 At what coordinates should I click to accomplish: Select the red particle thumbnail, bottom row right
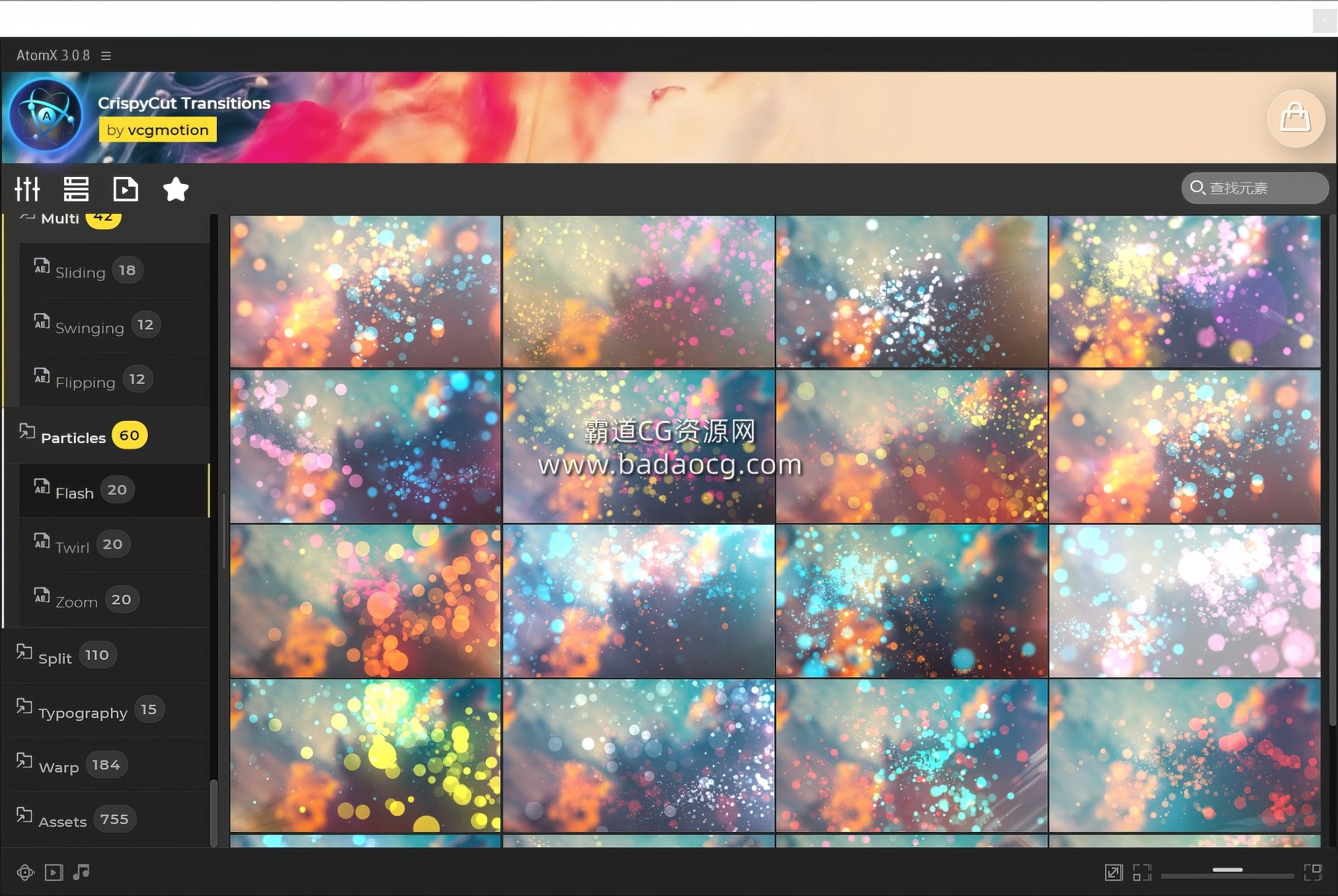(1185, 755)
